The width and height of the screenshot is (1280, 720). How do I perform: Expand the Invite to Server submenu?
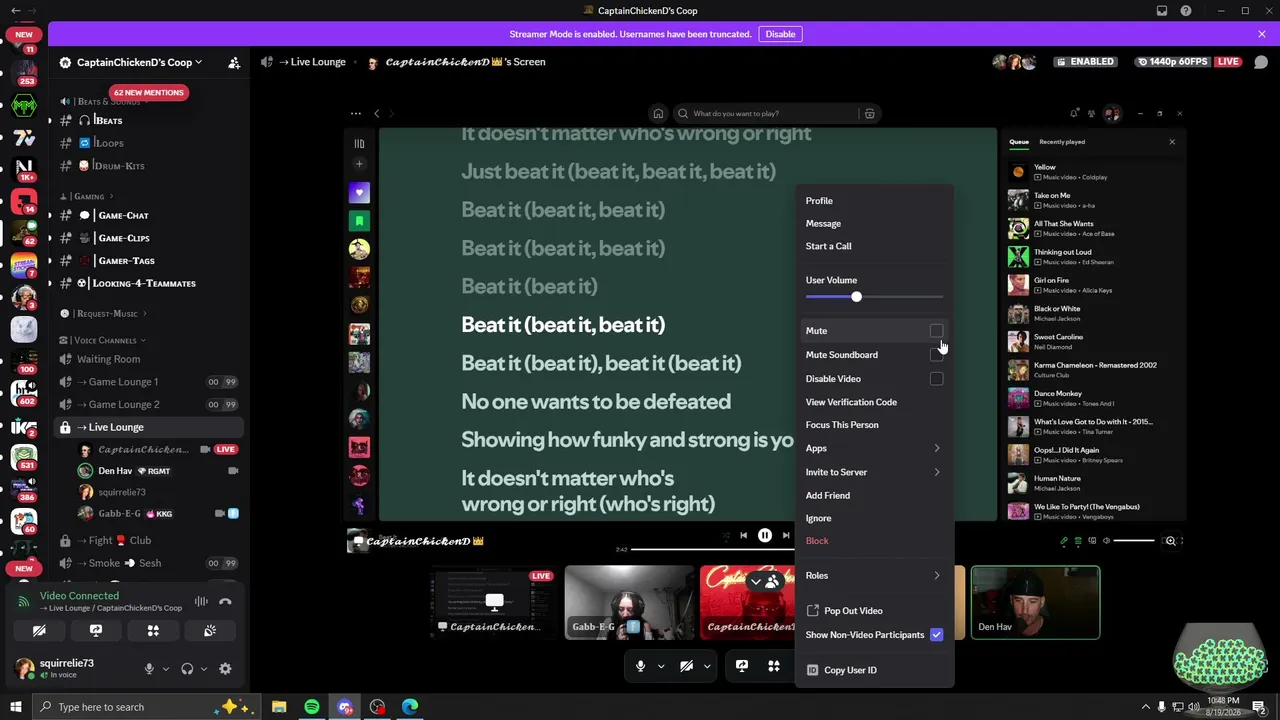(874, 472)
